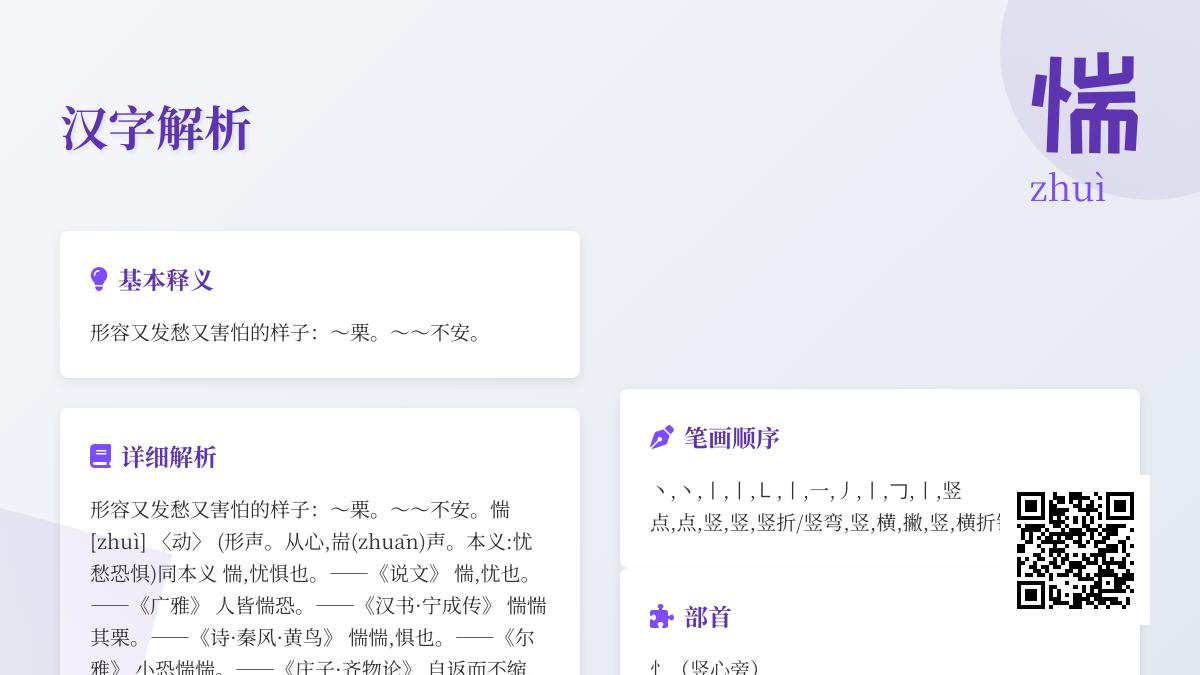The width and height of the screenshot is (1200, 675).
Task: Click the pinyin zhuì under the character
Action: click(1068, 188)
